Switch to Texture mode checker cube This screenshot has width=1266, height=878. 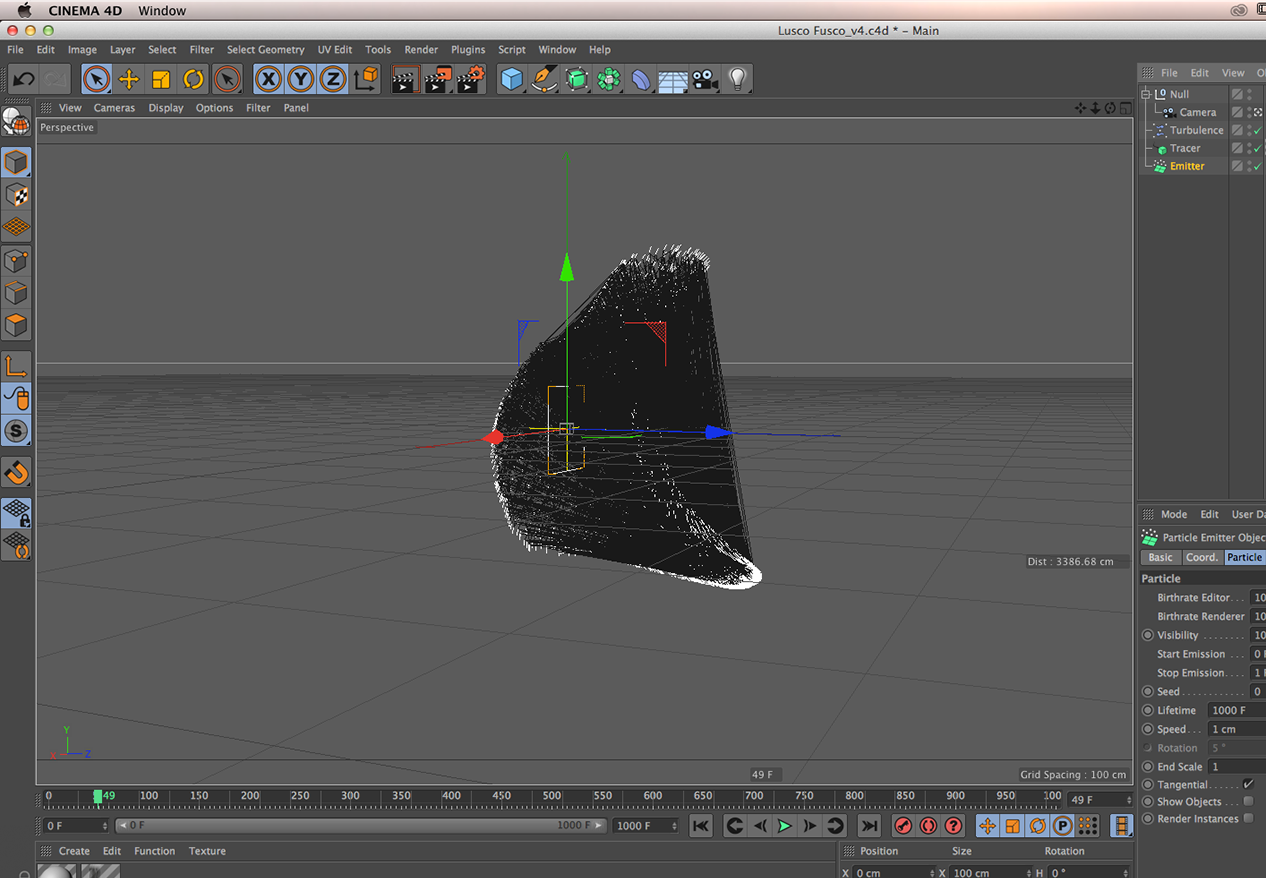click(16, 195)
